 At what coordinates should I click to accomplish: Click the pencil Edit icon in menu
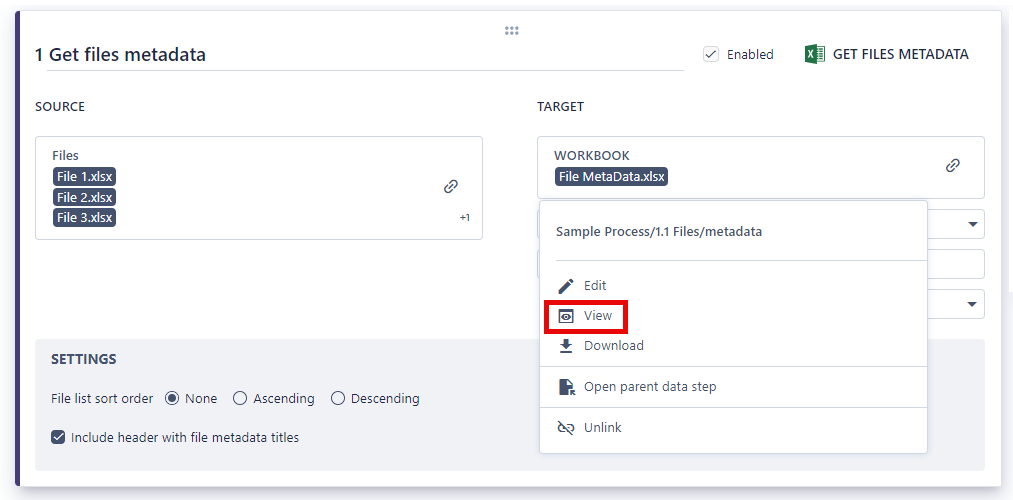(566, 286)
